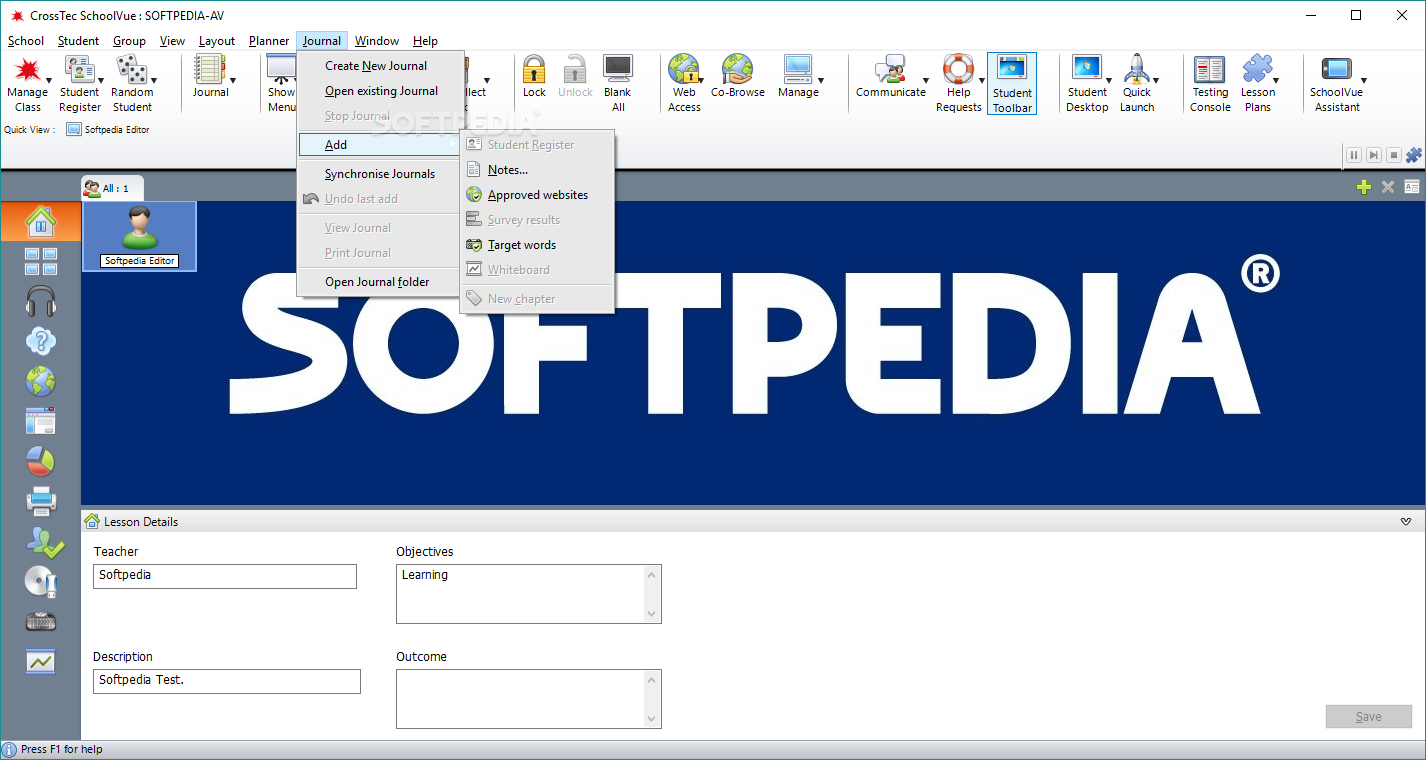Select the home view sidebar icon
Image resolution: width=1426 pixels, height=760 pixels.
[41, 221]
